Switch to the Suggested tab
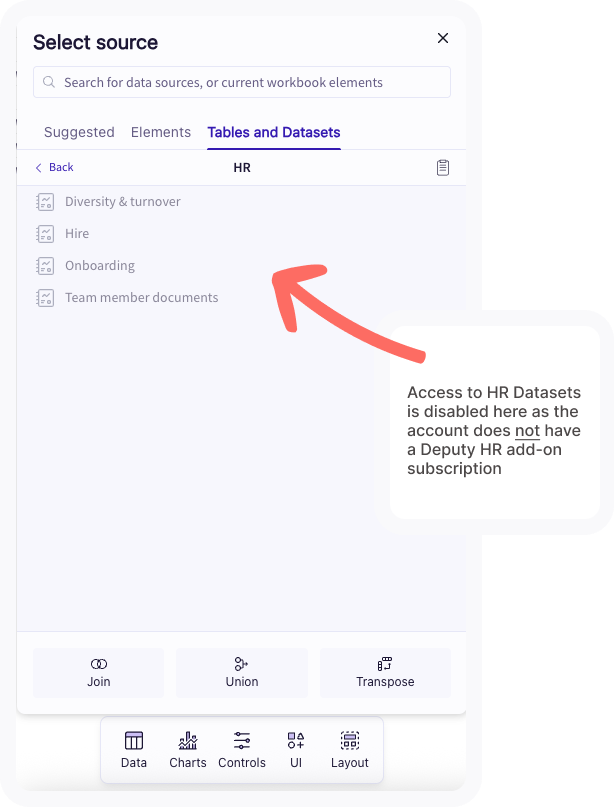This screenshot has height=807, width=614. point(79,132)
